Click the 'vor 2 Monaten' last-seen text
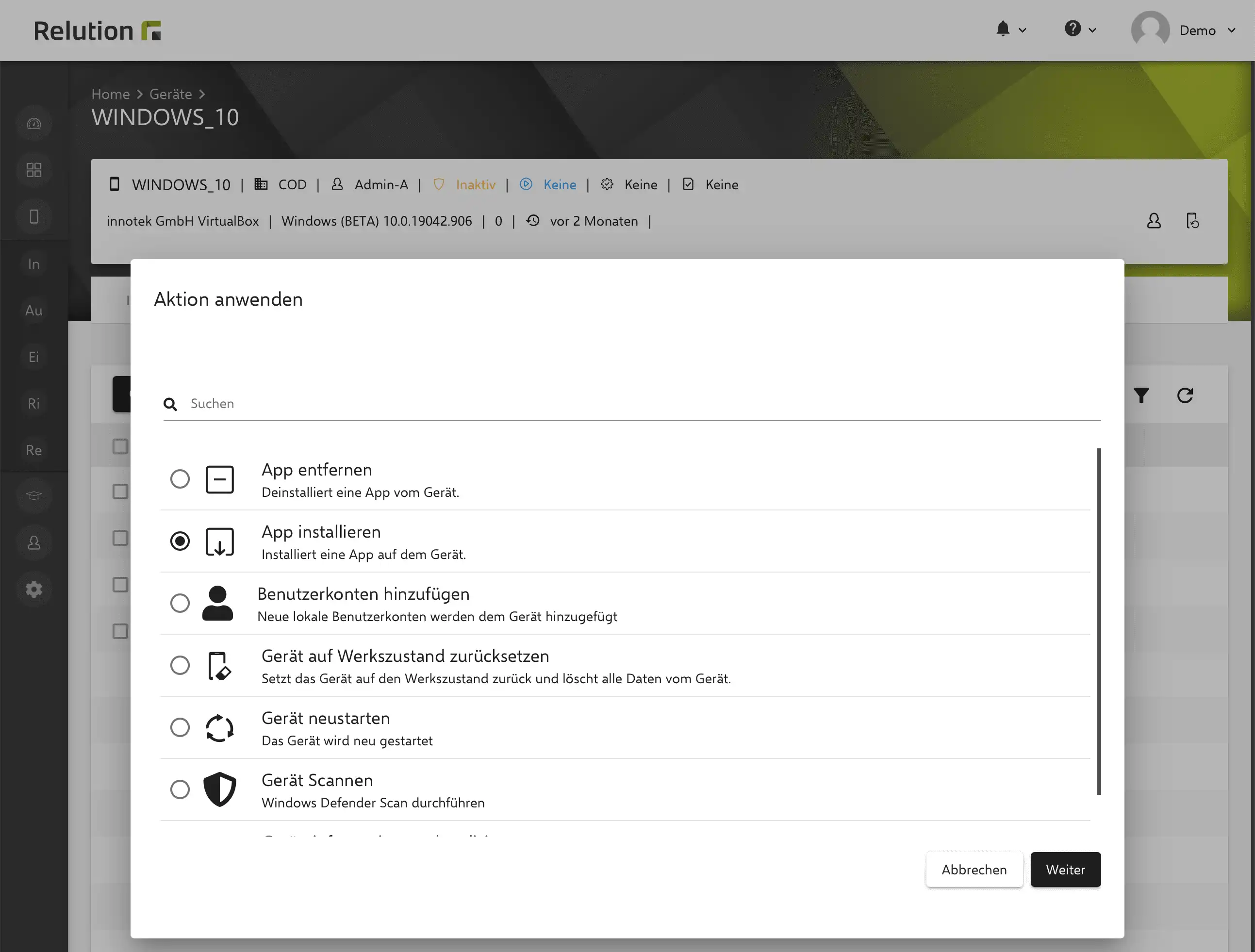 (594, 221)
